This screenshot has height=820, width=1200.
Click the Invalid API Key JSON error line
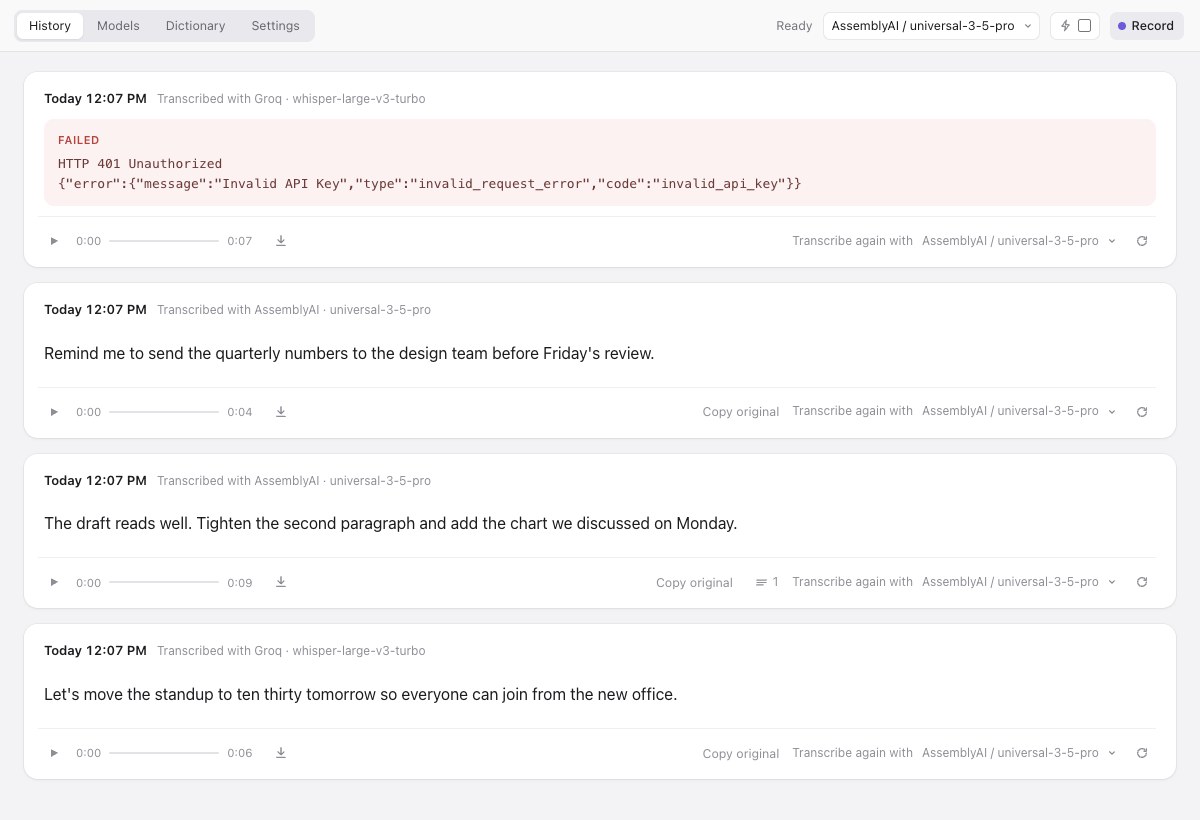[430, 184]
